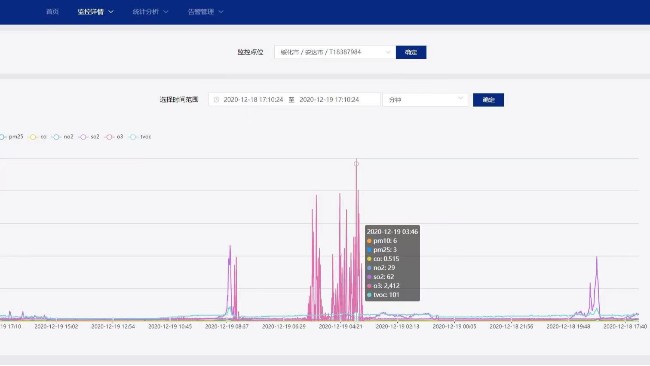Click the clock icon in date range picker

pyautogui.click(x=216, y=100)
